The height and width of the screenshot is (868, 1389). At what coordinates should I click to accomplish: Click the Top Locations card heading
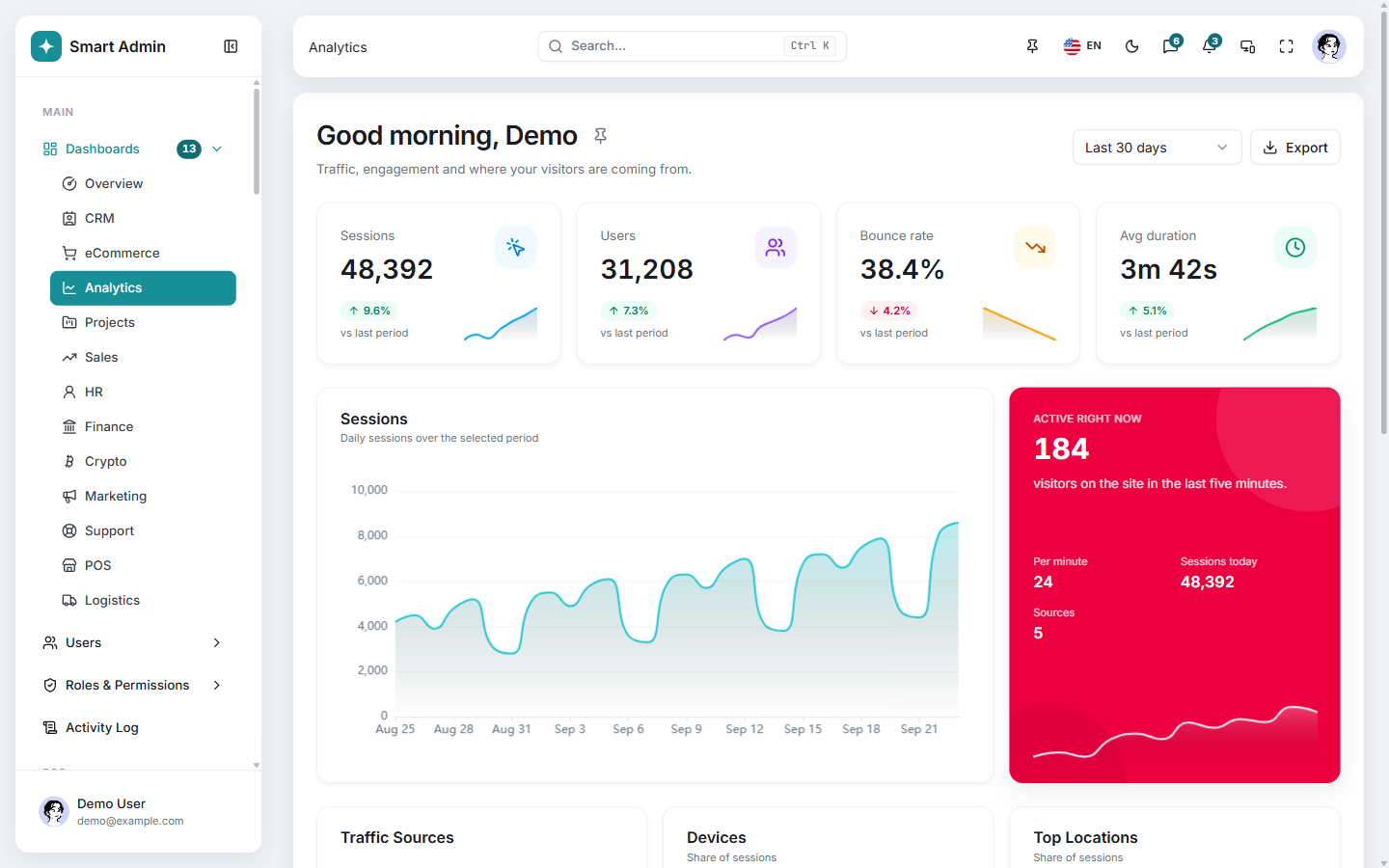coord(1085,838)
